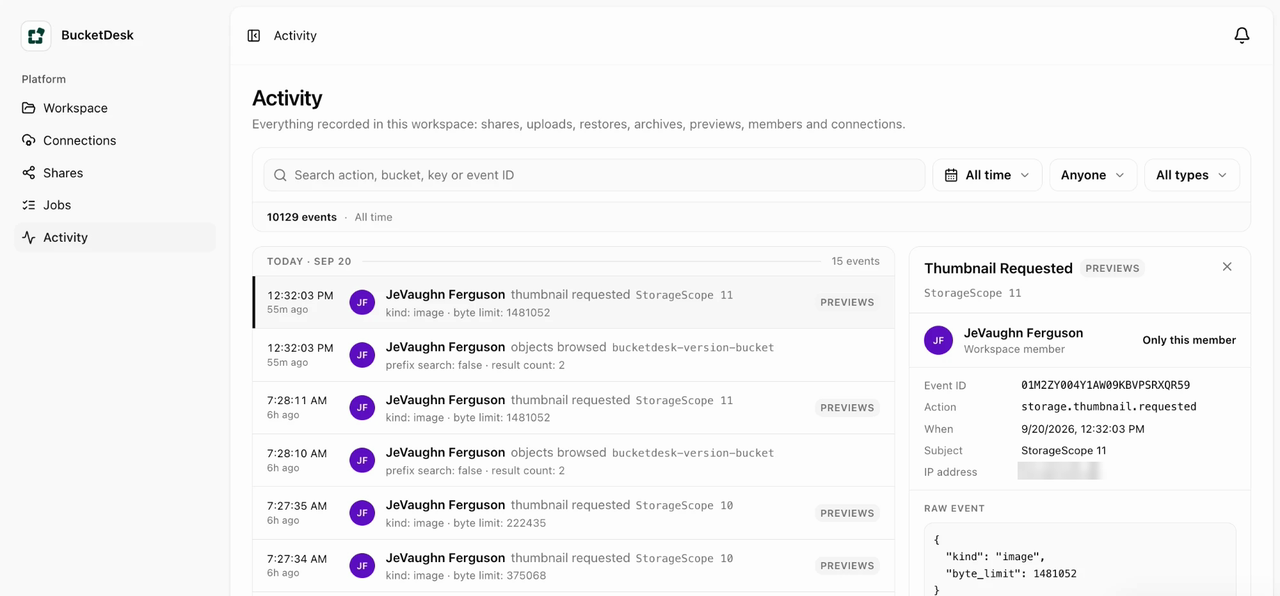The image size is (1280, 596).
Task: Click calendar icon in All time filter
Action: [x=952, y=175]
